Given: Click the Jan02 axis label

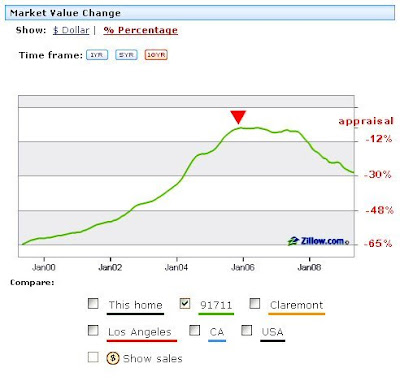Looking at the screenshot, I should pos(110,267).
